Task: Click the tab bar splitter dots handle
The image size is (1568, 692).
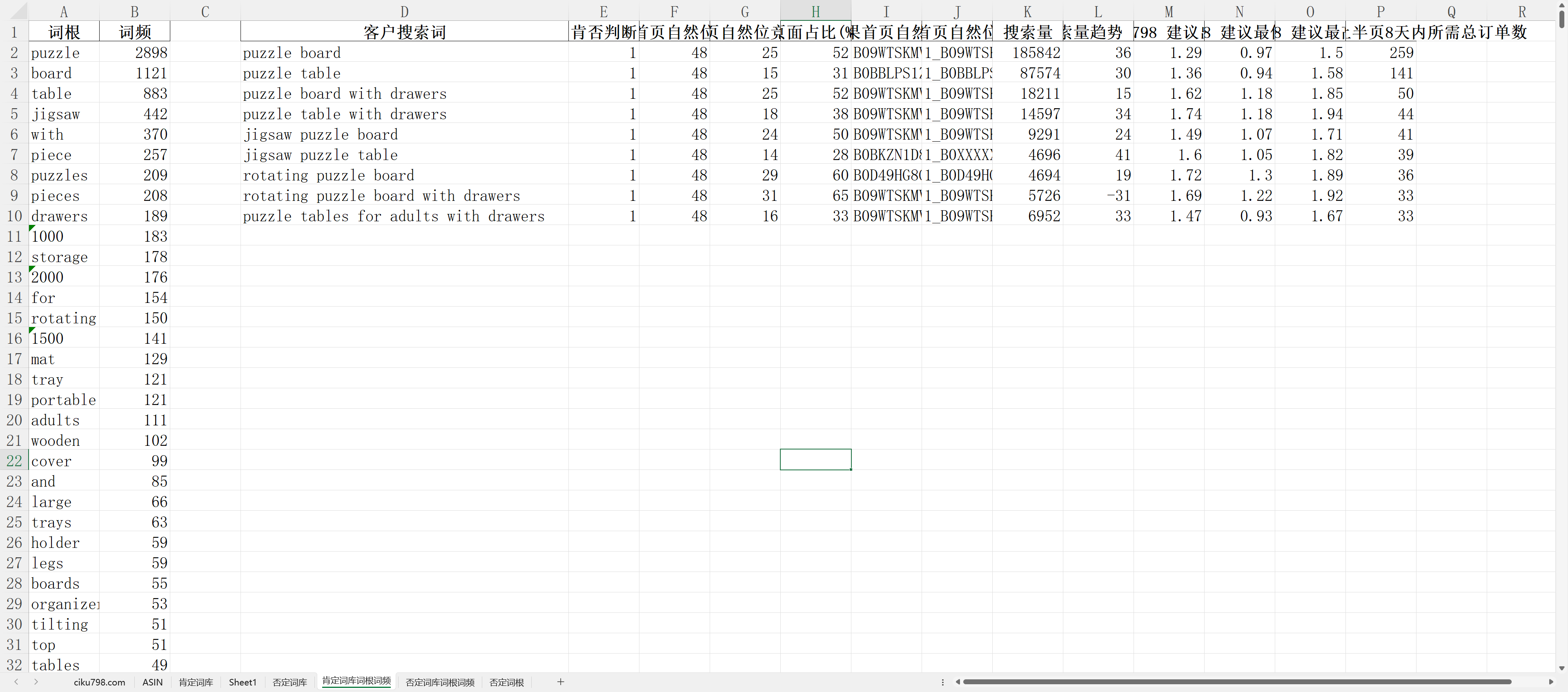Action: pyautogui.click(x=942, y=682)
